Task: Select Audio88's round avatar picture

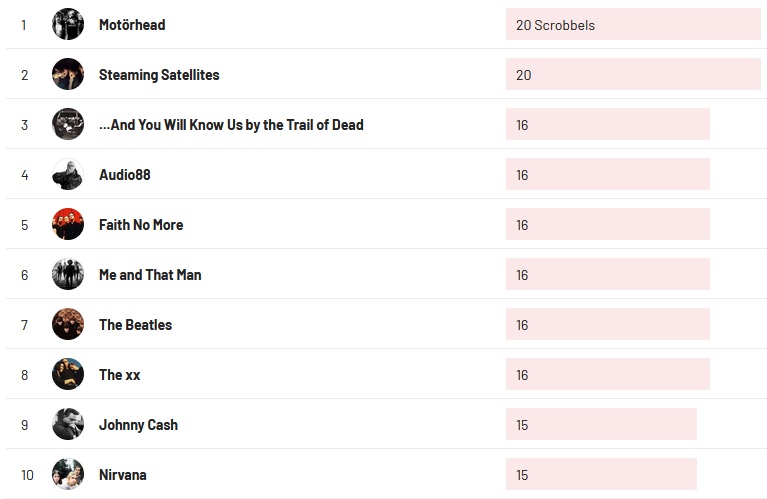Action: tap(68, 174)
